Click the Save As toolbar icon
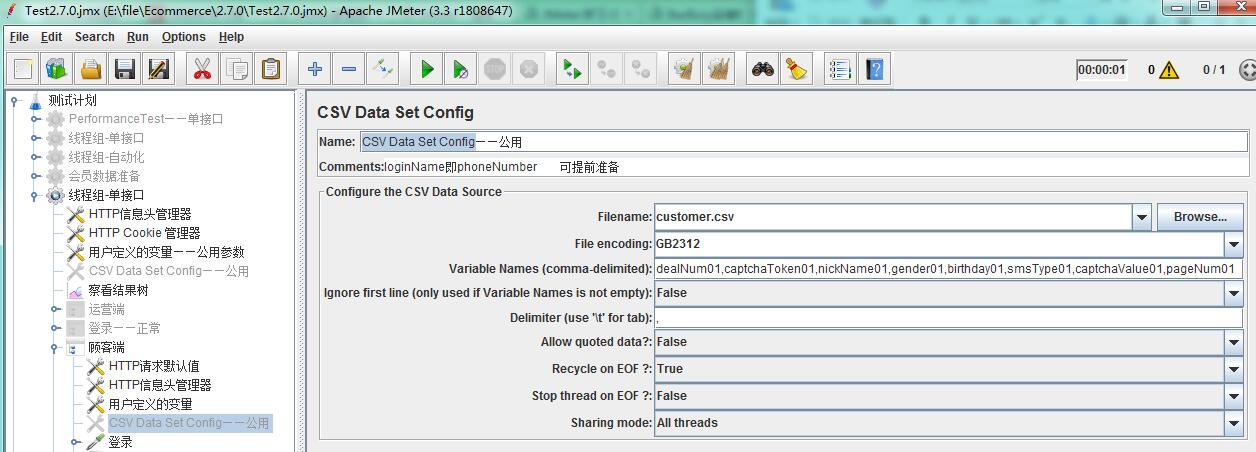The image size is (1256, 452). pyautogui.click(x=158, y=70)
